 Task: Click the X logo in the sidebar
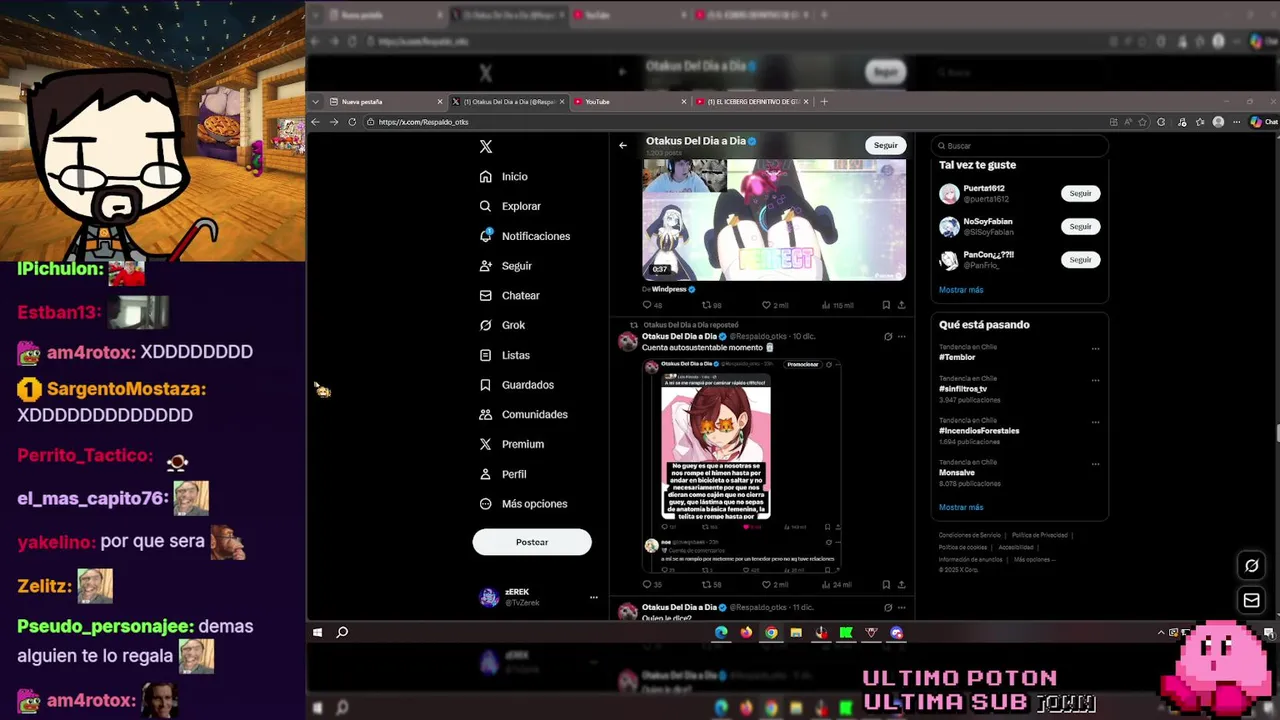(x=486, y=146)
